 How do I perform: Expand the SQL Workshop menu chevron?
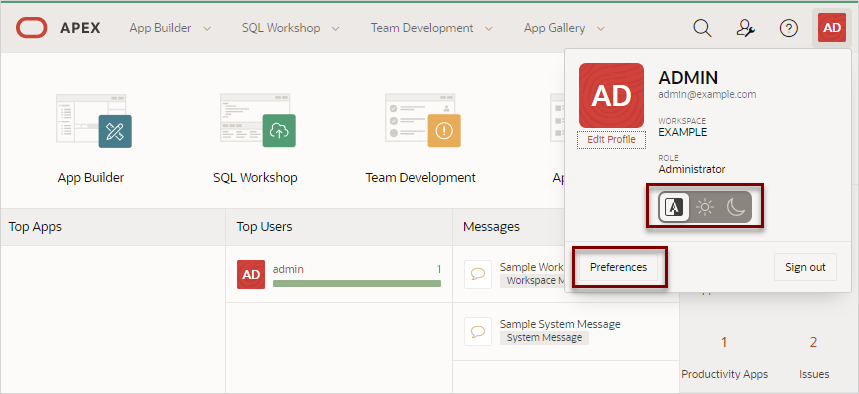tap(335, 28)
